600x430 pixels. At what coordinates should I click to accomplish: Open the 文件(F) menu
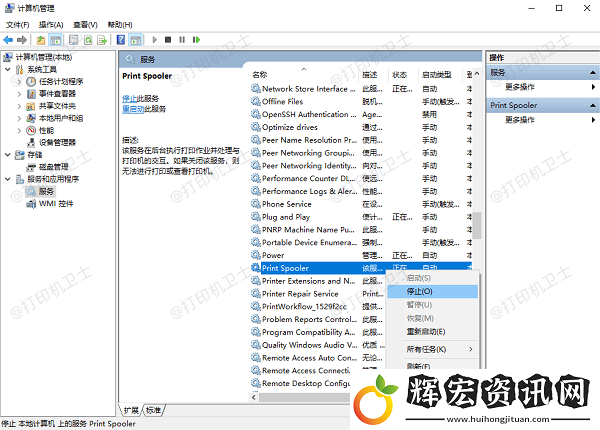pos(17,25)
